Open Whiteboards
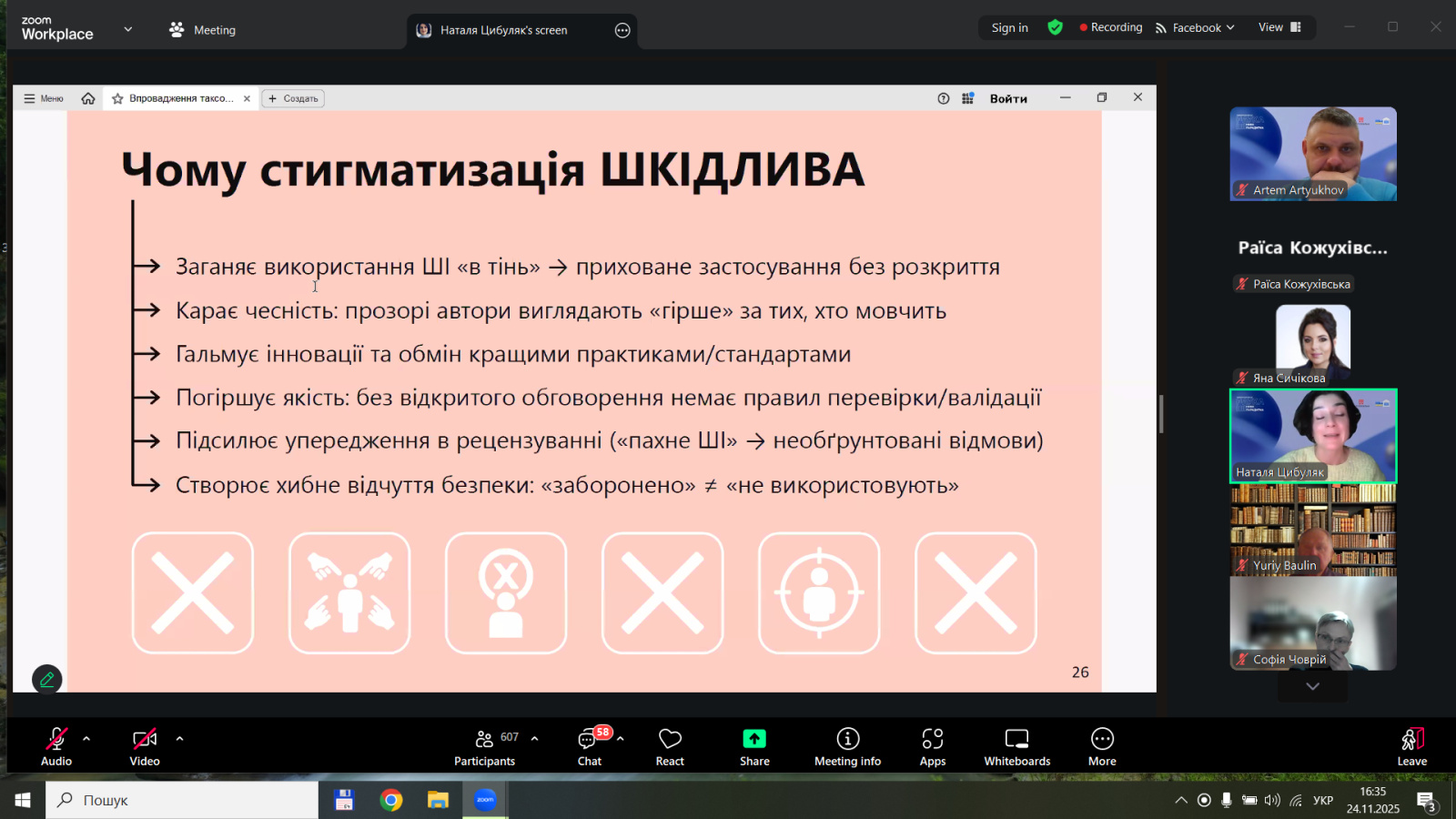The width and height of the screenshot is (1456, 819). point(1016,746)
